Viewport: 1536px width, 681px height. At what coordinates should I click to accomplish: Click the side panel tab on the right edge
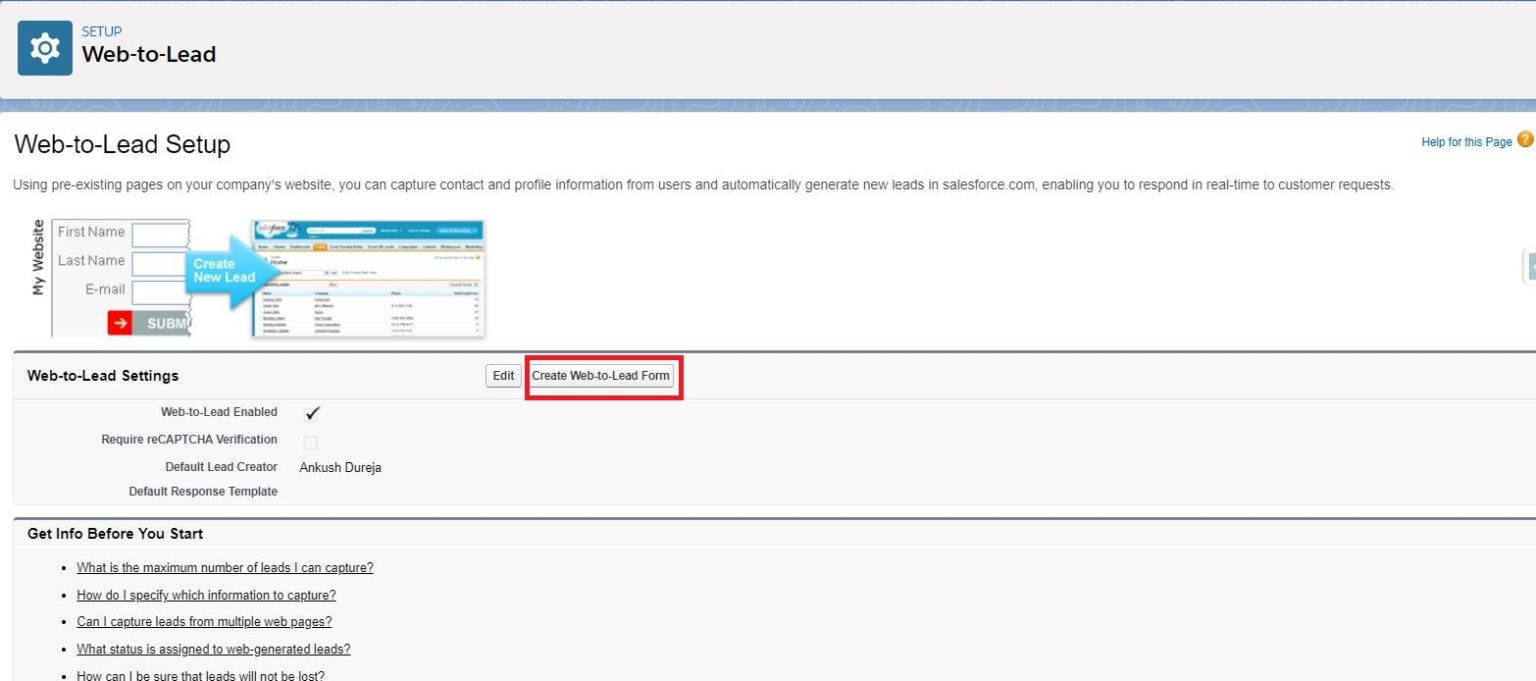1531,265
